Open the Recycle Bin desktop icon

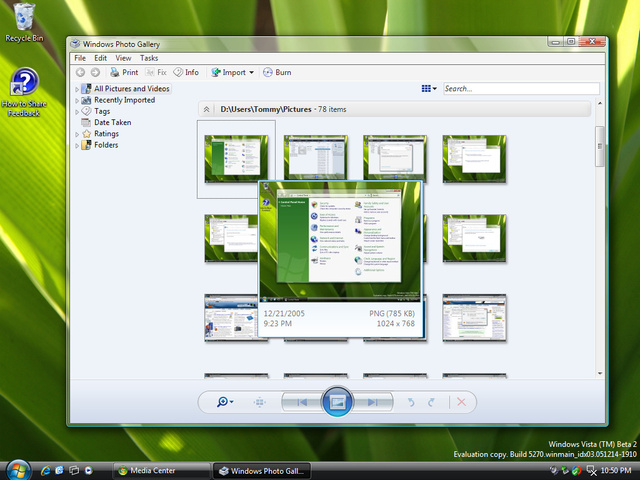[24, 22]
